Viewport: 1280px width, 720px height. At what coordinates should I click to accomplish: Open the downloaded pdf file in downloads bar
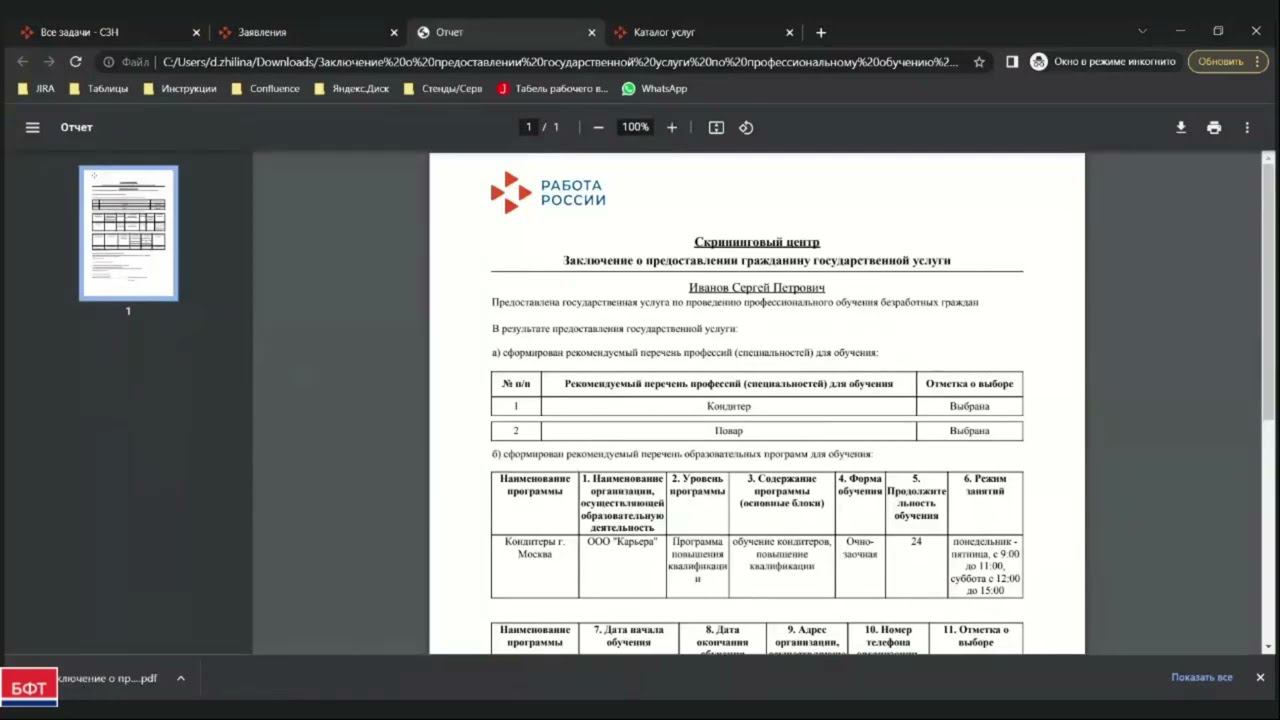[108, 678]
